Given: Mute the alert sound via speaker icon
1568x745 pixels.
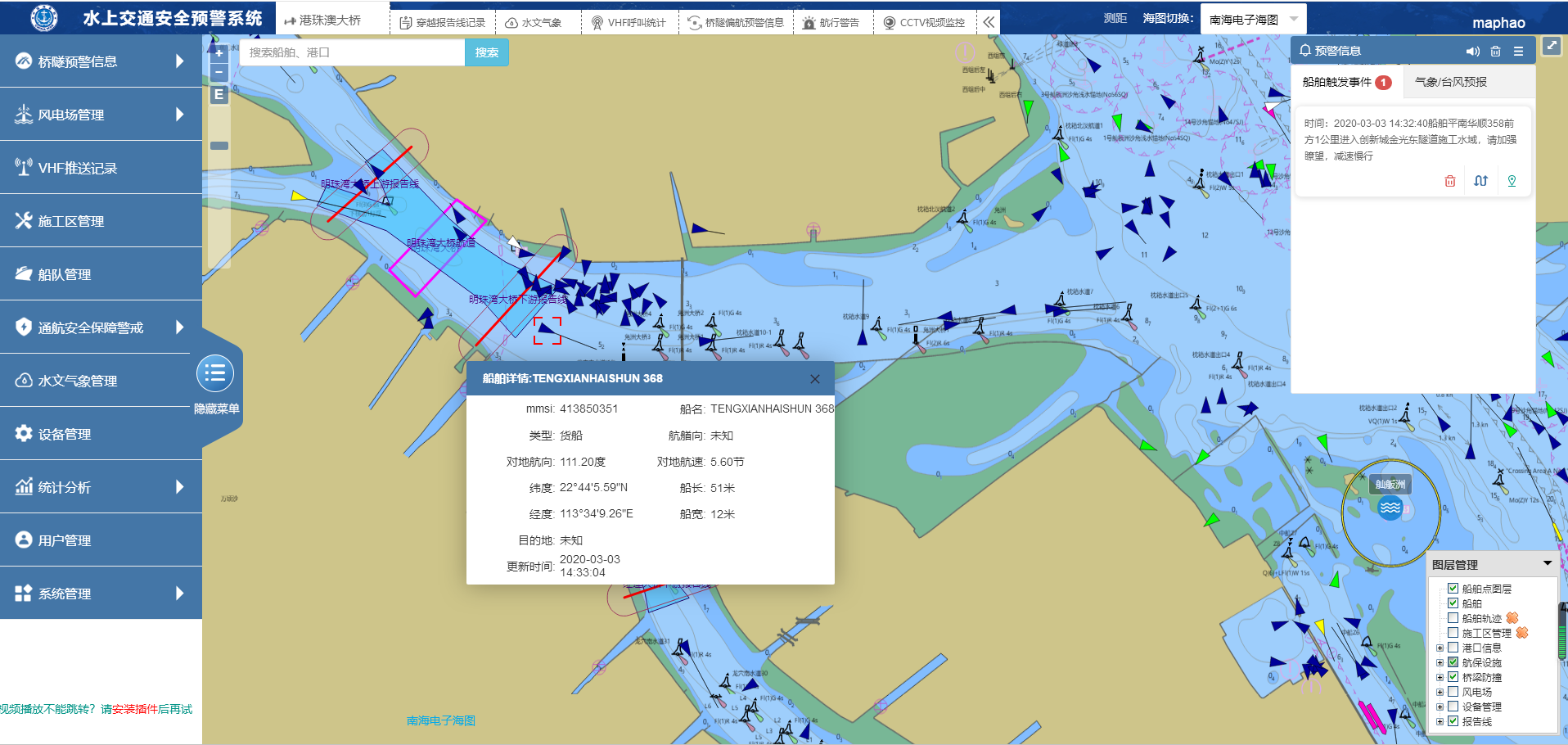Looking at the screenshot, I should coord(1472,51).
